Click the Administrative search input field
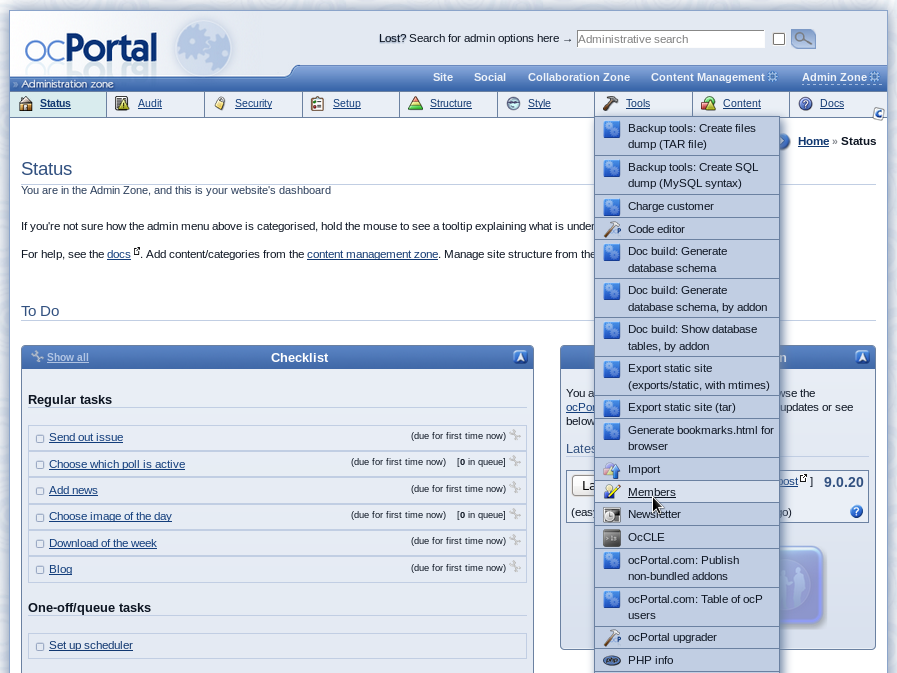Screen dimensions: 897x673 [670, 39]
